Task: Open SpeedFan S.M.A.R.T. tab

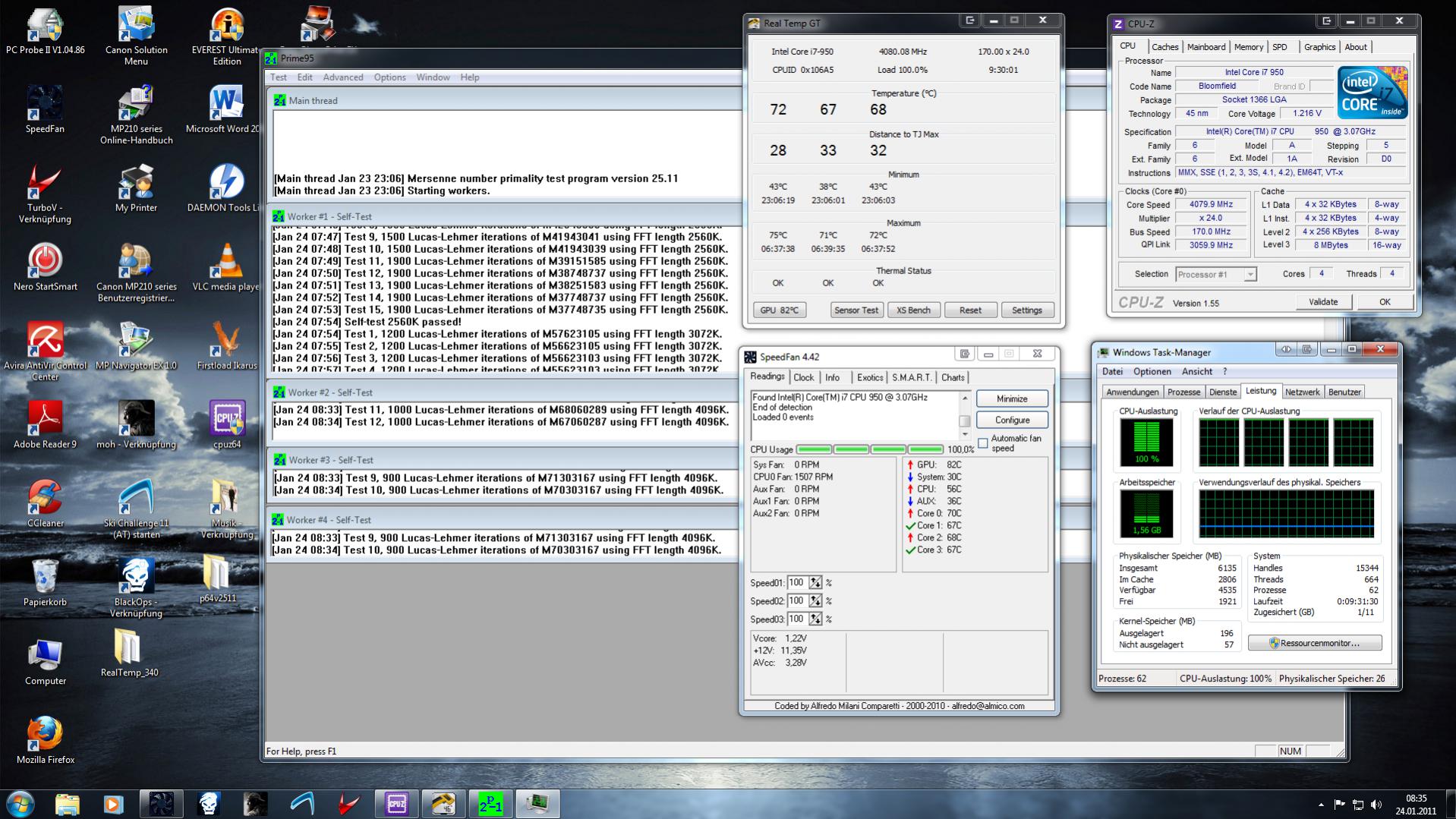Action: [x=911, y=377]
